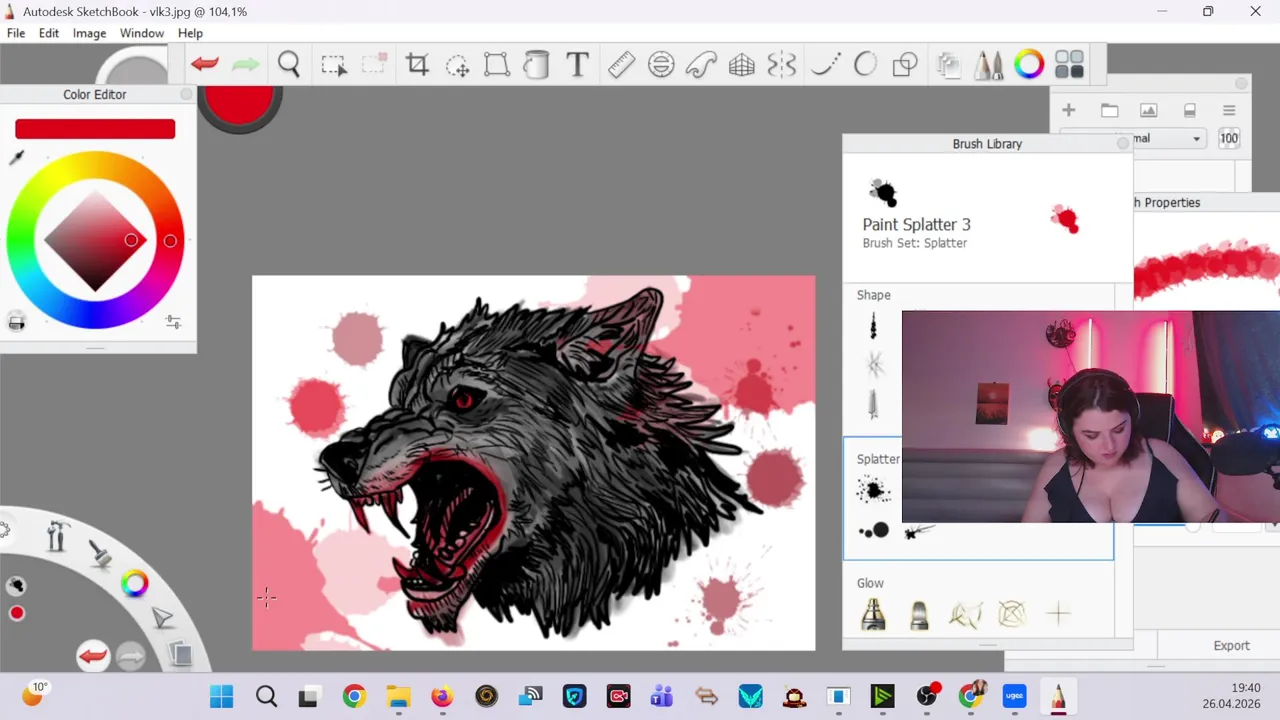Screen dimensions: 1280x720
Task: Enable the Perspective Guides grid tool
Action: click(741, 66)
